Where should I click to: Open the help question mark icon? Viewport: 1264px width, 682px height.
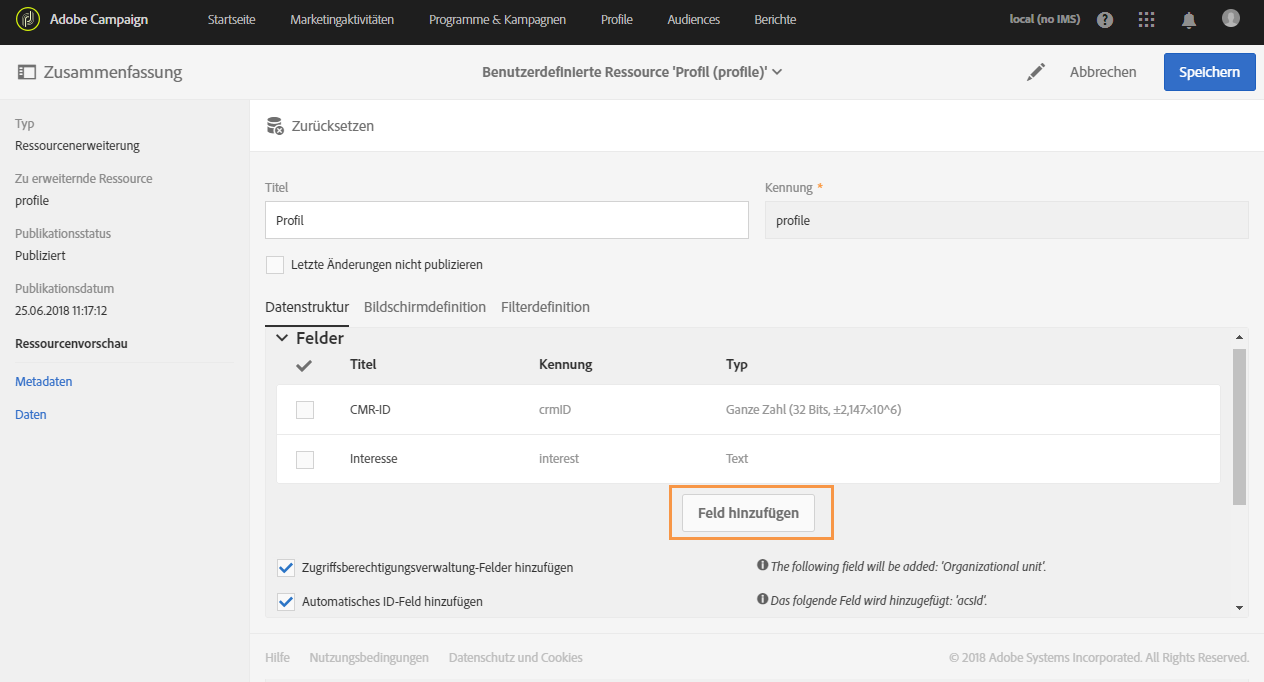(x=1104, y=20)
